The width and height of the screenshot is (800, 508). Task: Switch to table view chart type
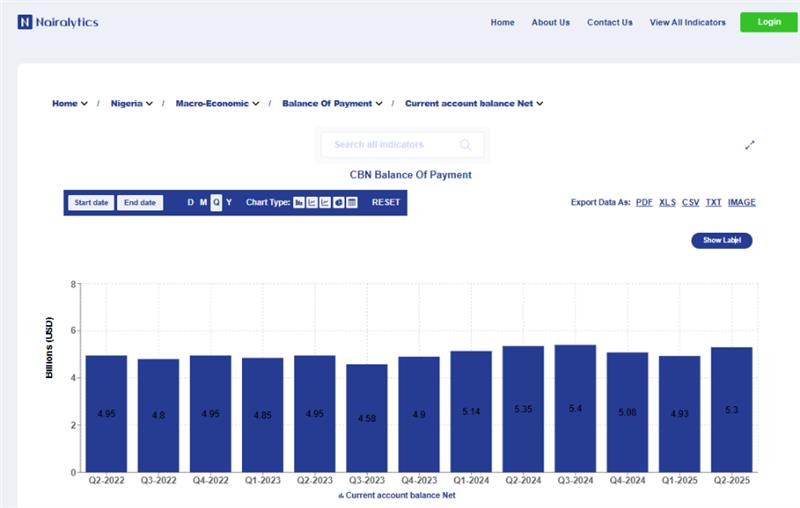pyautogui.click(x=352, y=202)
